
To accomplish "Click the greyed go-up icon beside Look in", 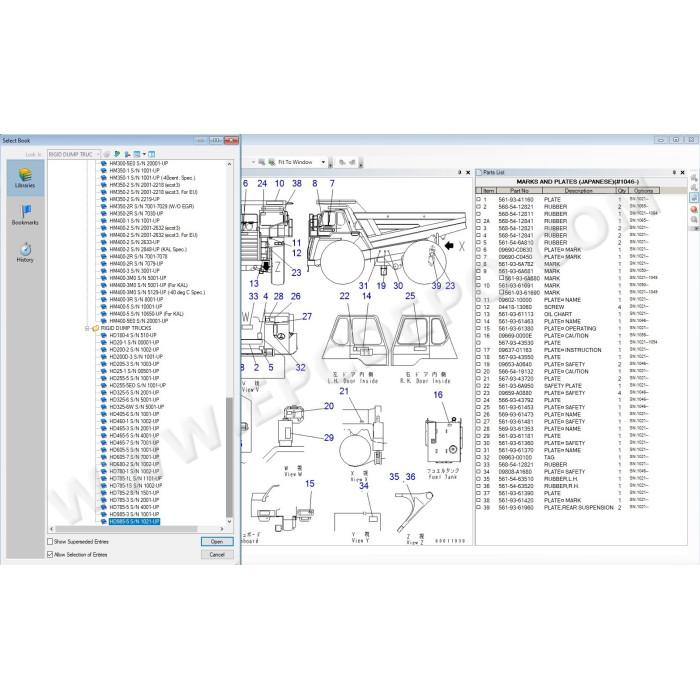I will pos(107,154).
